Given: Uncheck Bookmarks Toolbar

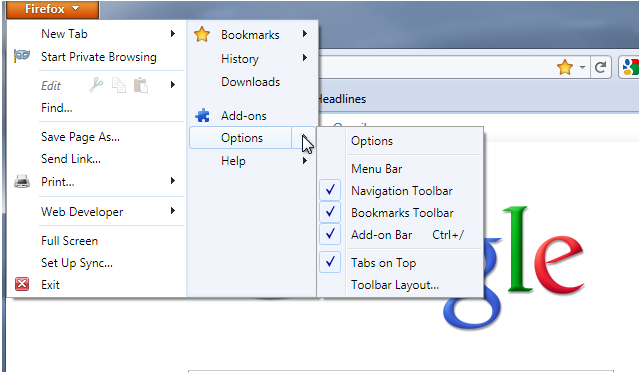Looking at the screenshot, I should point(330,213).
